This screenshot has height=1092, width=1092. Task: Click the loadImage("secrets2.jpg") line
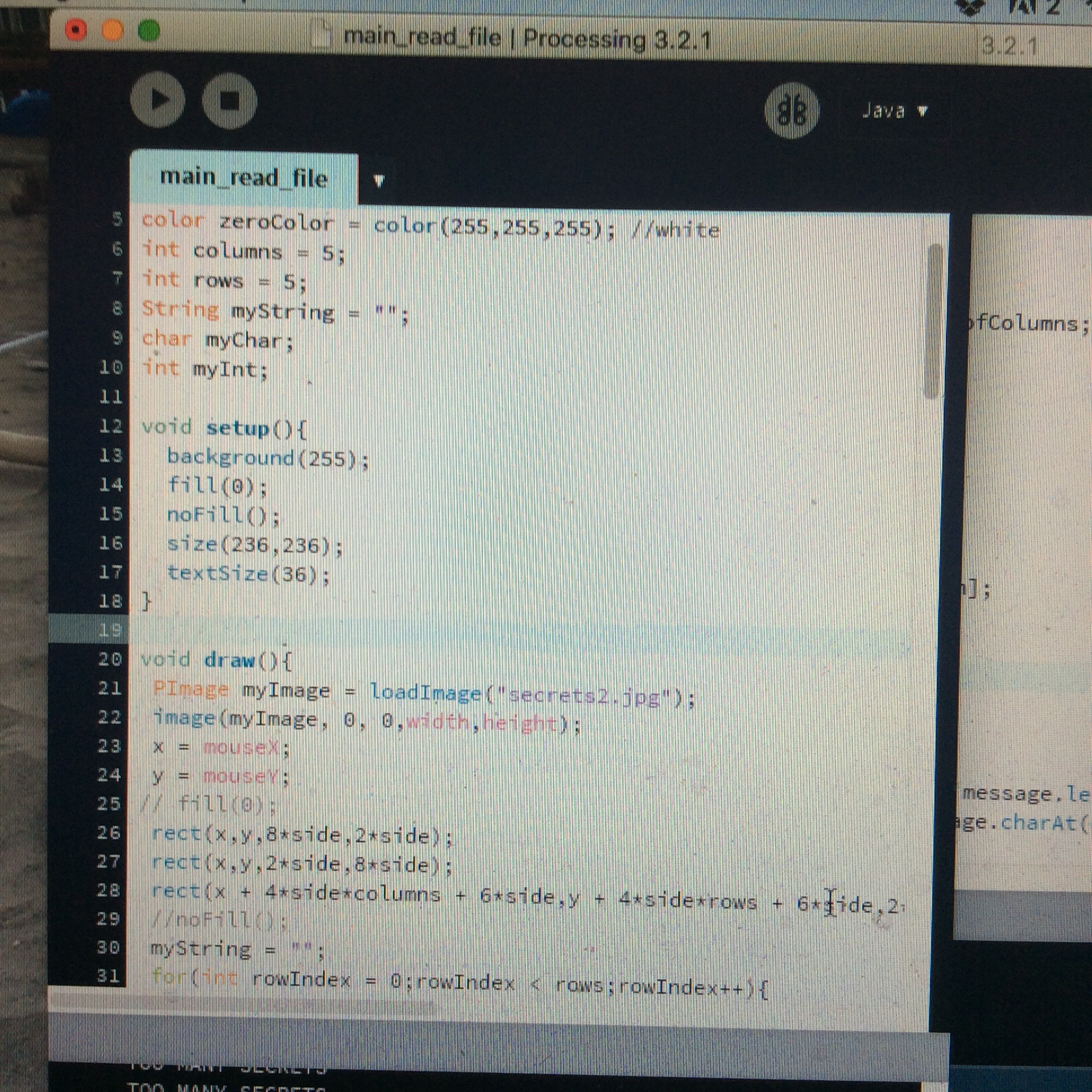[425, 694]
